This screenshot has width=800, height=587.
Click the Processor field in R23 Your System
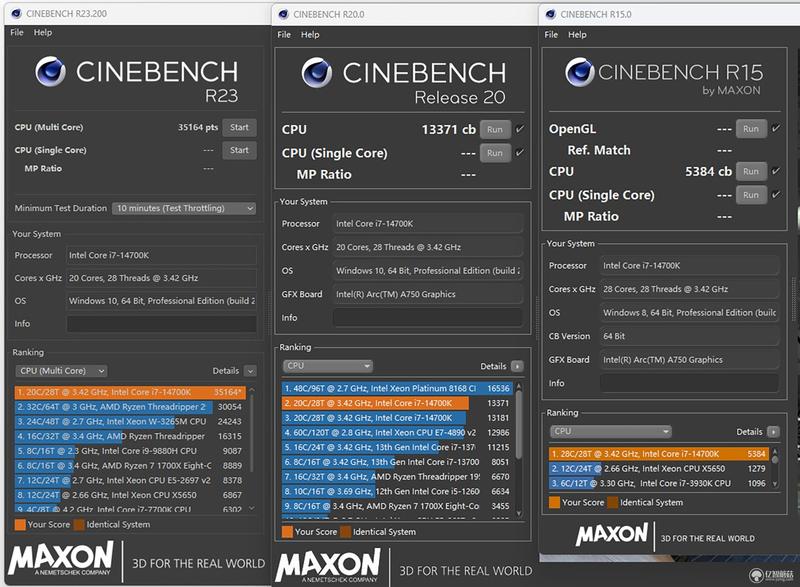pyautogui.click(x=161, y=255)
